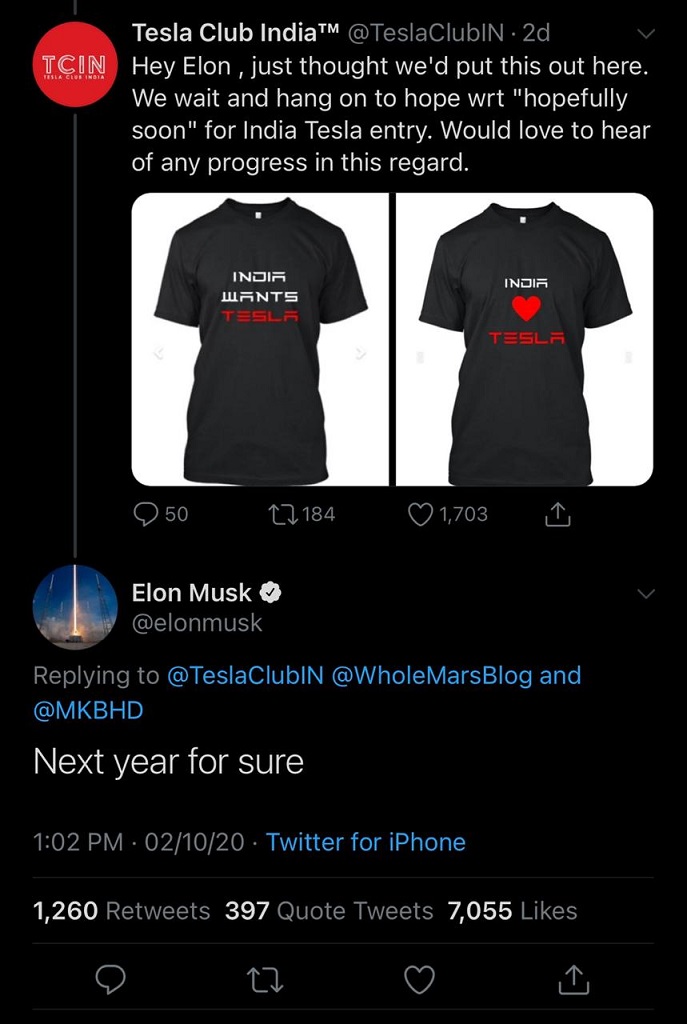Open the @TeslaClubIN mention link
Screen dimensions: 687x1024
click(x=245, y=675)
